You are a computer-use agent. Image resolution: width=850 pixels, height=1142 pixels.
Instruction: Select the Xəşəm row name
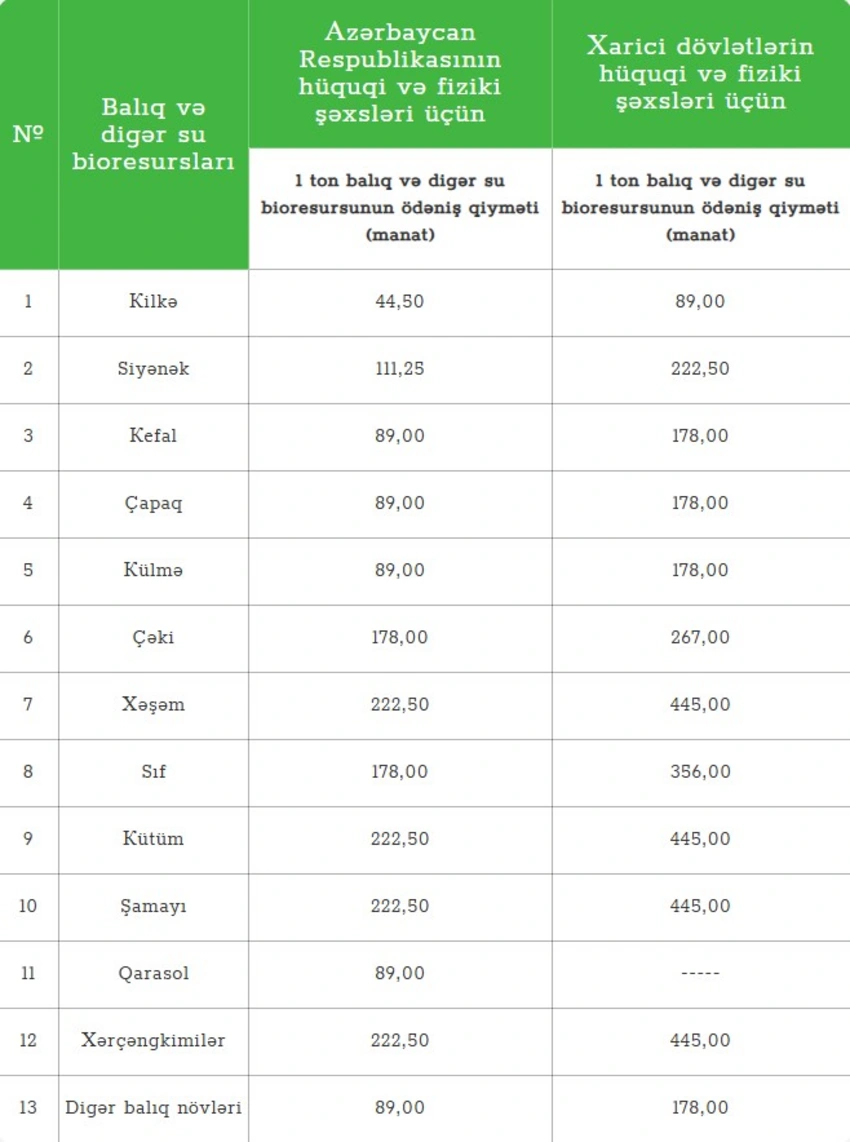pos(153,704)
